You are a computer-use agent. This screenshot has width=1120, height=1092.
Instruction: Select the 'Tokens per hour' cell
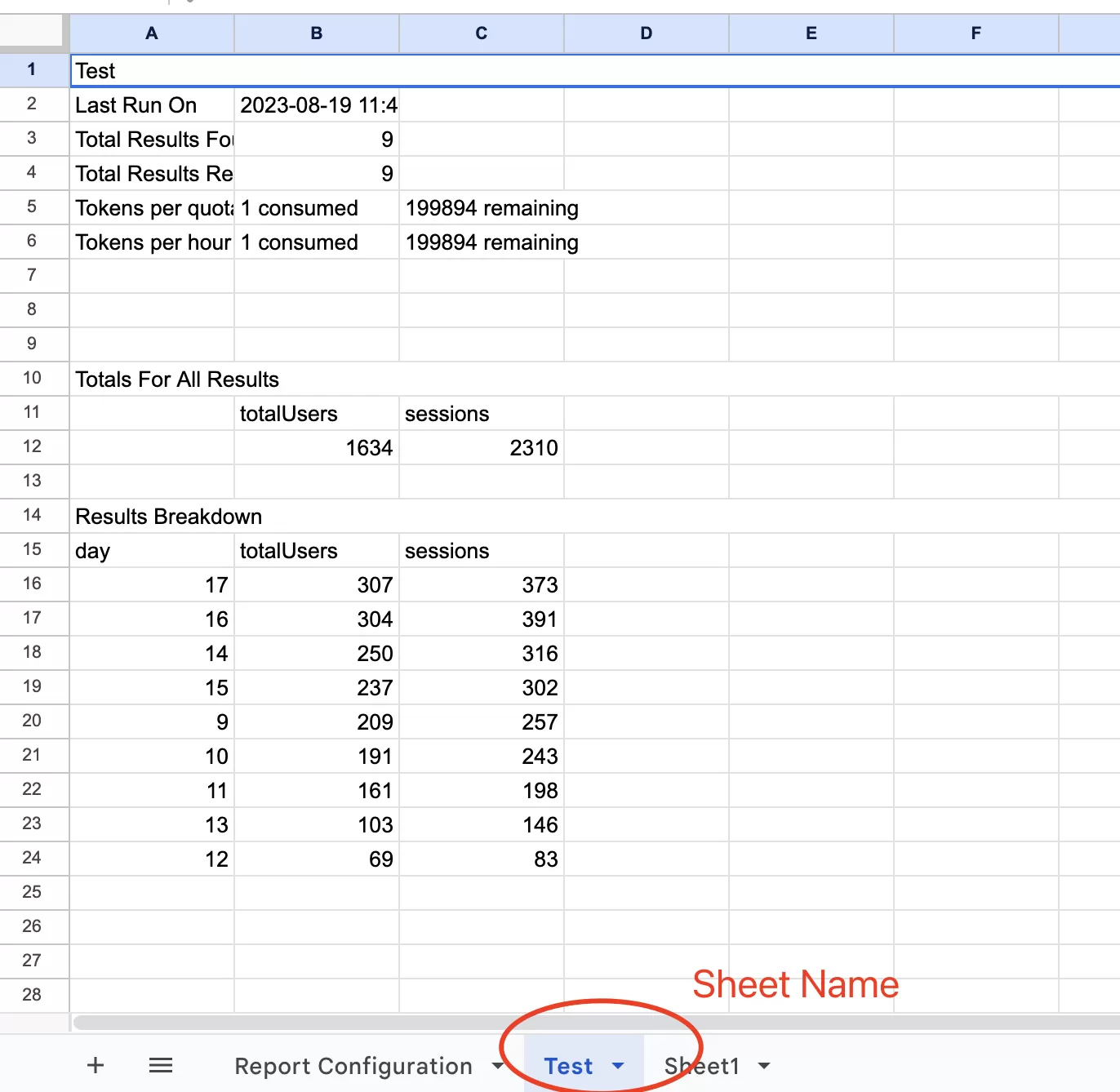[x=152, y=242]
